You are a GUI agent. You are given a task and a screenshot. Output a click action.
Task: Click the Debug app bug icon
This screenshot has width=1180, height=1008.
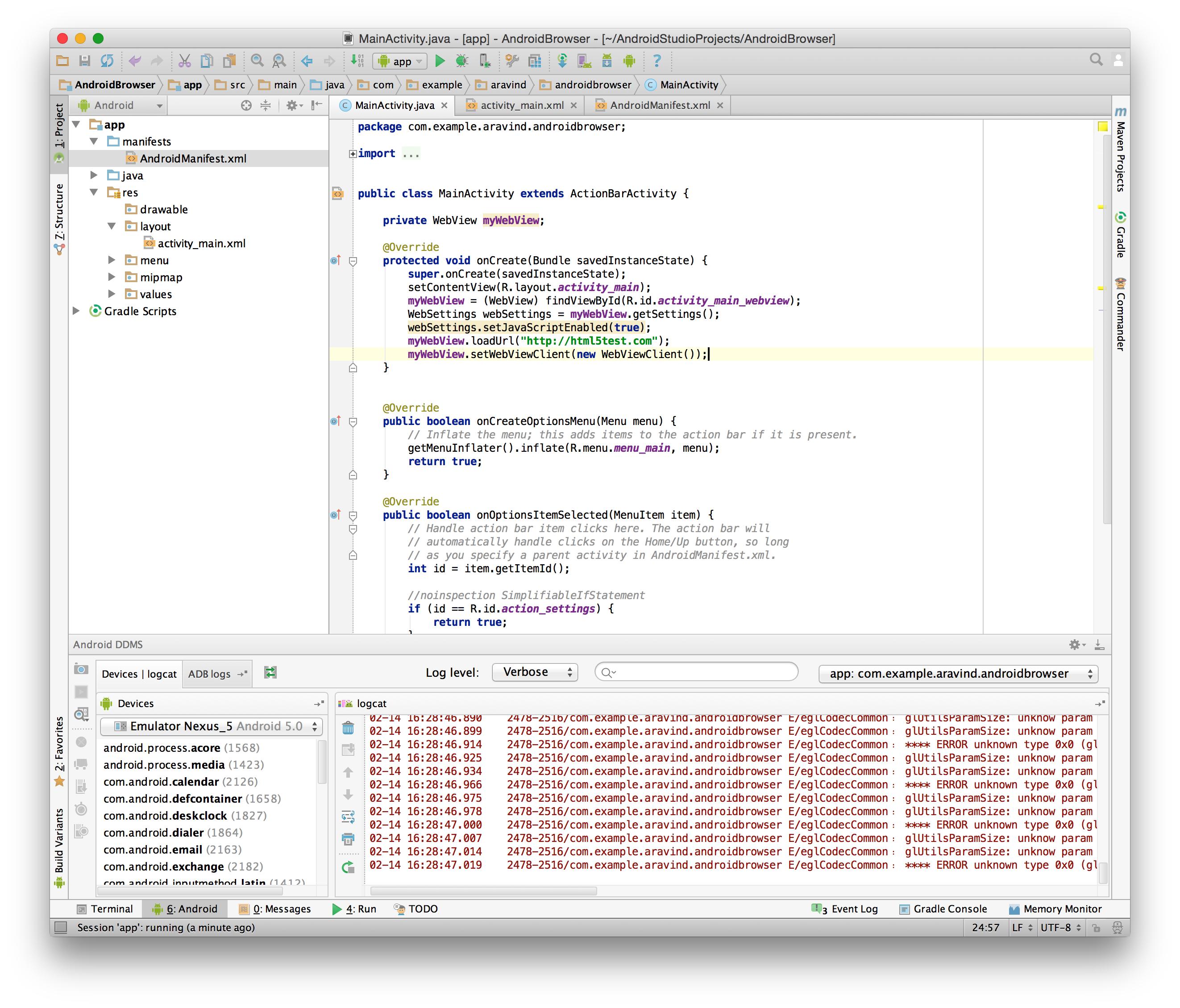click(462, 61)
